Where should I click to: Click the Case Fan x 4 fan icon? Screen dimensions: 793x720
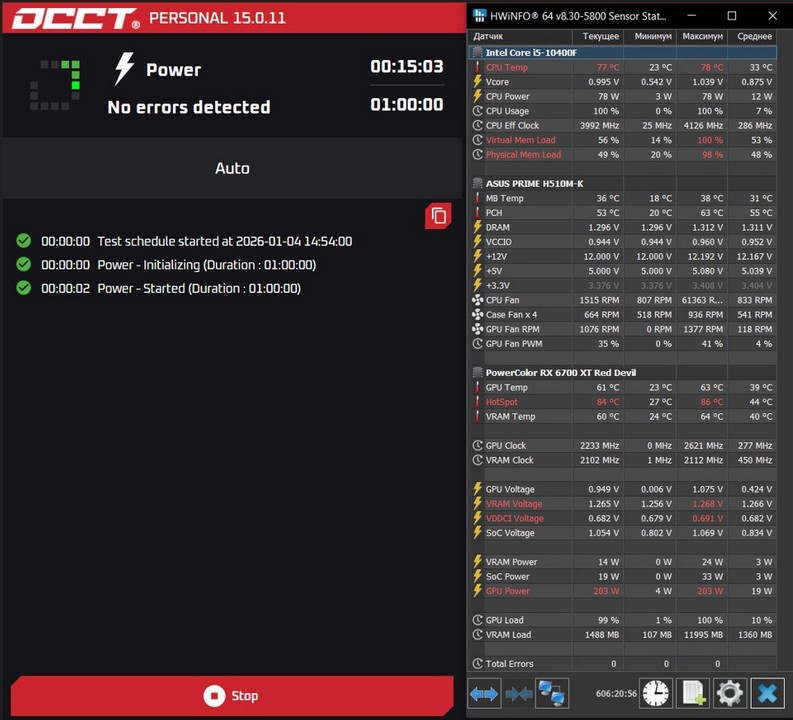pyautogui.click(x=477, y=314)
